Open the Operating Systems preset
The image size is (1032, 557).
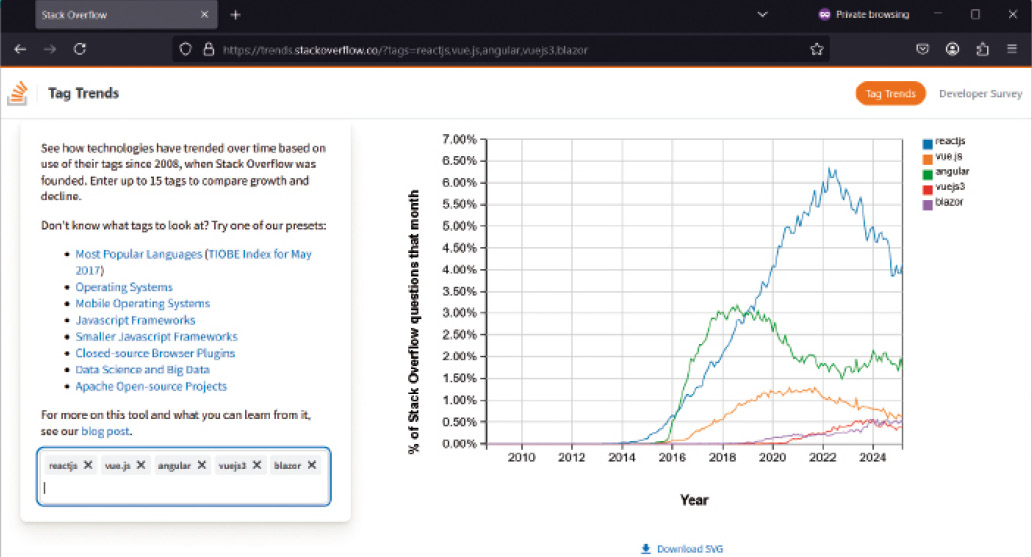click(x=124, y=287)
